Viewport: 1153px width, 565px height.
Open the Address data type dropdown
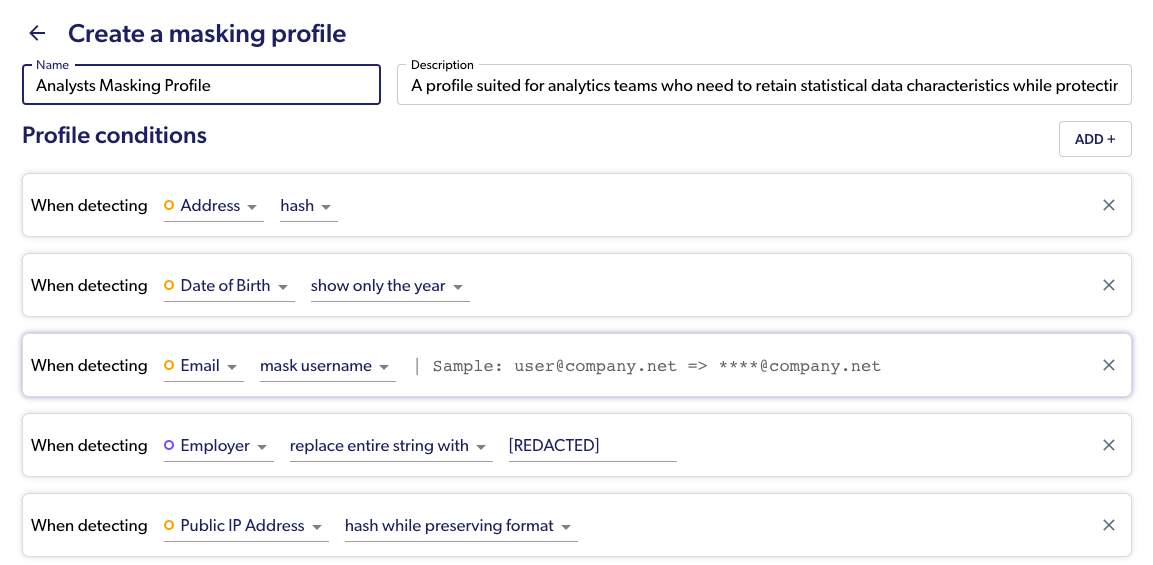pos(214,206)
